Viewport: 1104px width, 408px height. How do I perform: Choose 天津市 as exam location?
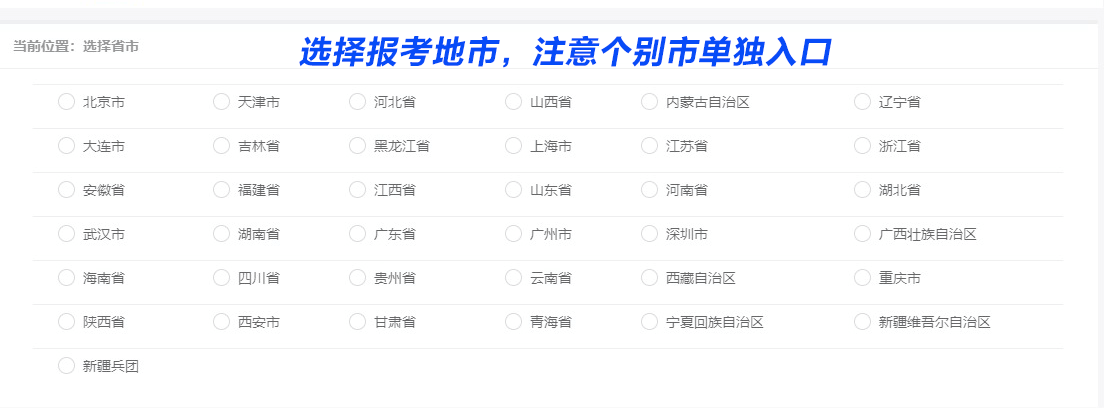pyautogui.click(x=222, y=102)
